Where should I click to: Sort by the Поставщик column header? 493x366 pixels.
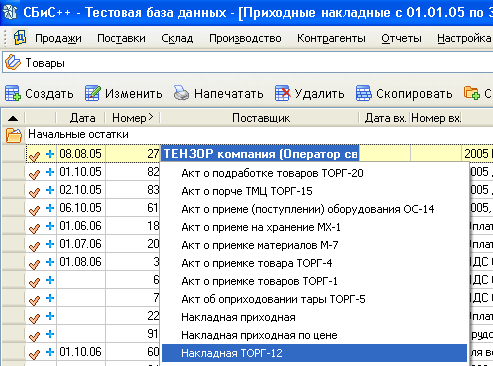tap(261, 118)
